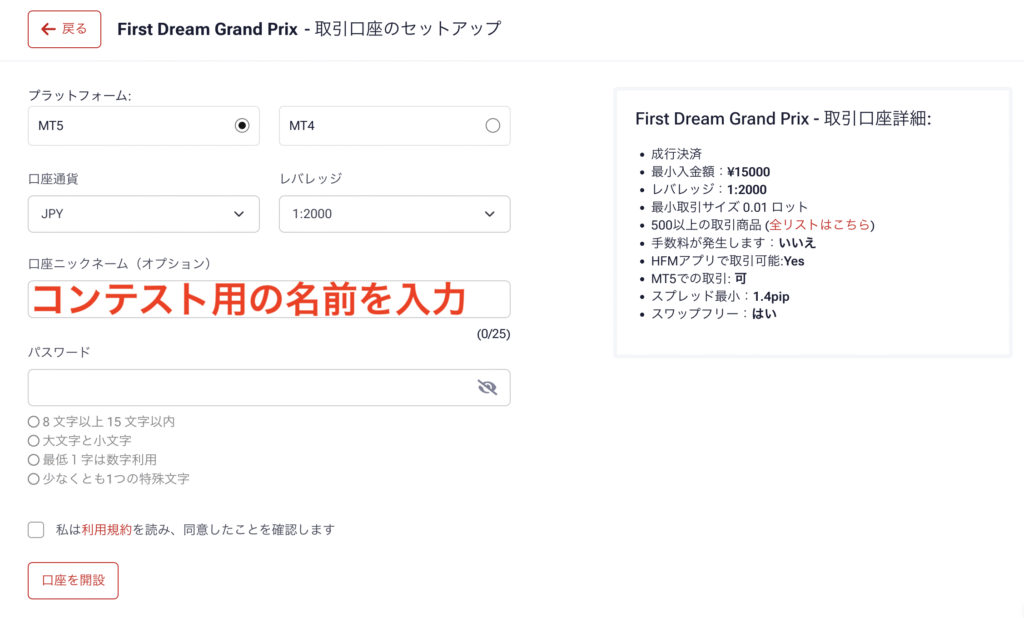Click the 8文字以上15文字以内 indicator circle
1024x618 pixels.
pyautogui.click(x=34, y=422)
